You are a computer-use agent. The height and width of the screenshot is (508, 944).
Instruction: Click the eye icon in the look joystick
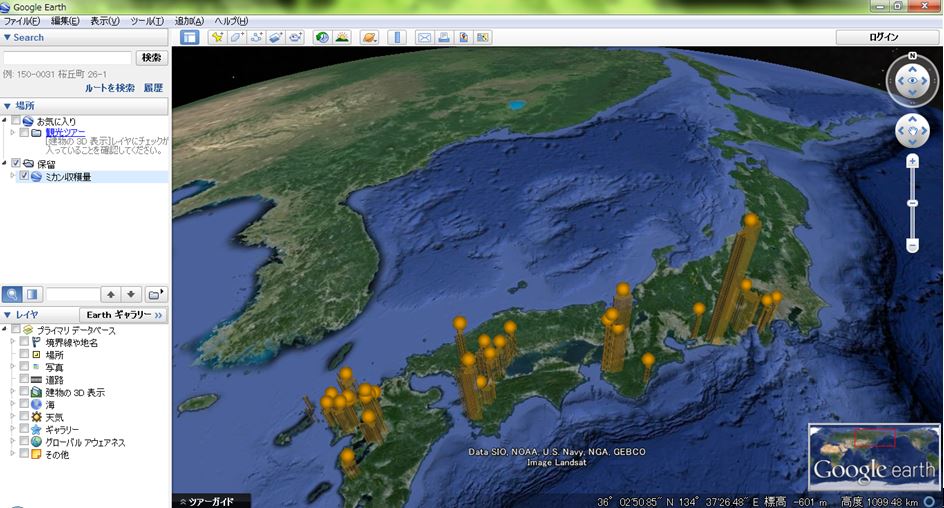point(913,81)
